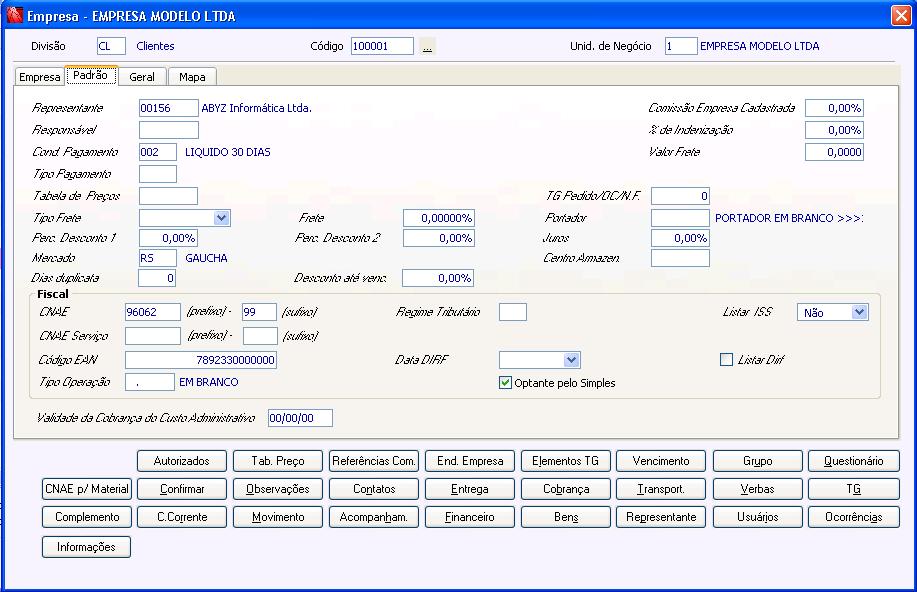The image size is (917, 592).
Task: Focus the Dias duplicata field
Action: pos(157,278)
